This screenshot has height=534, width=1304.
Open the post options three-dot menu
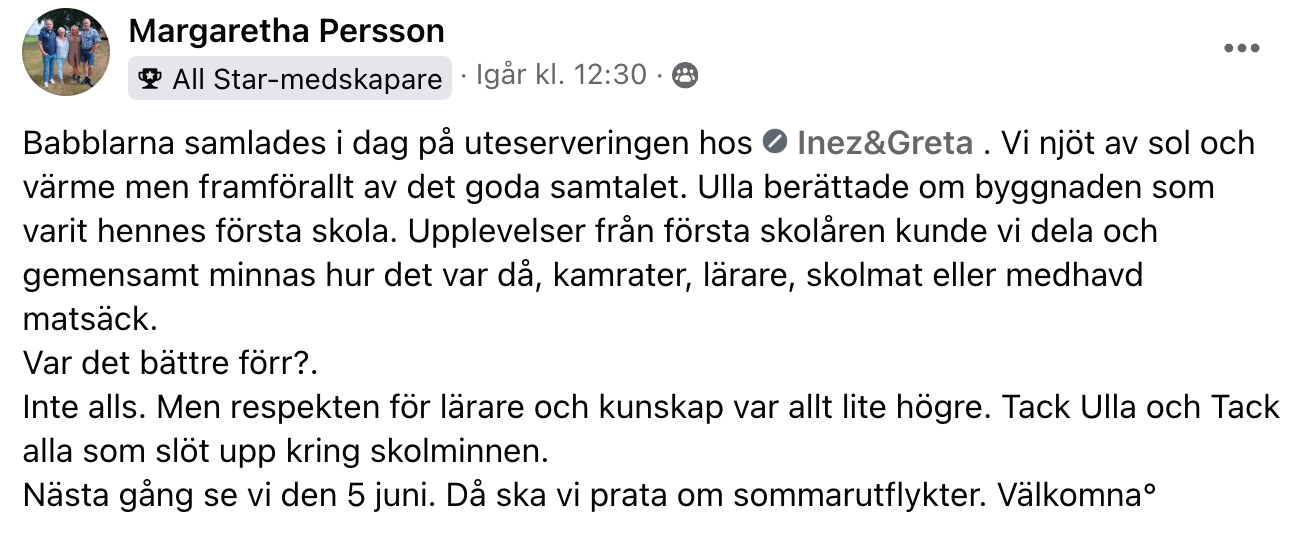1241,48
